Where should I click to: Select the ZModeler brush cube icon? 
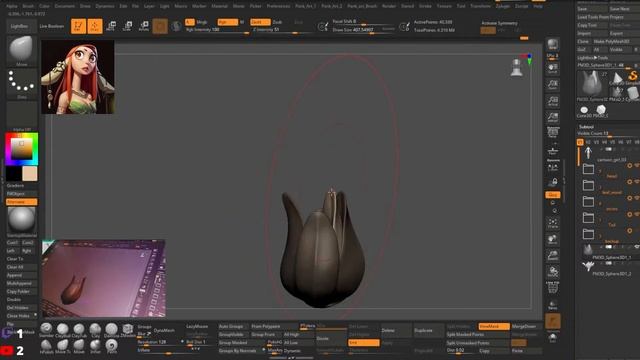pos(128,330)
